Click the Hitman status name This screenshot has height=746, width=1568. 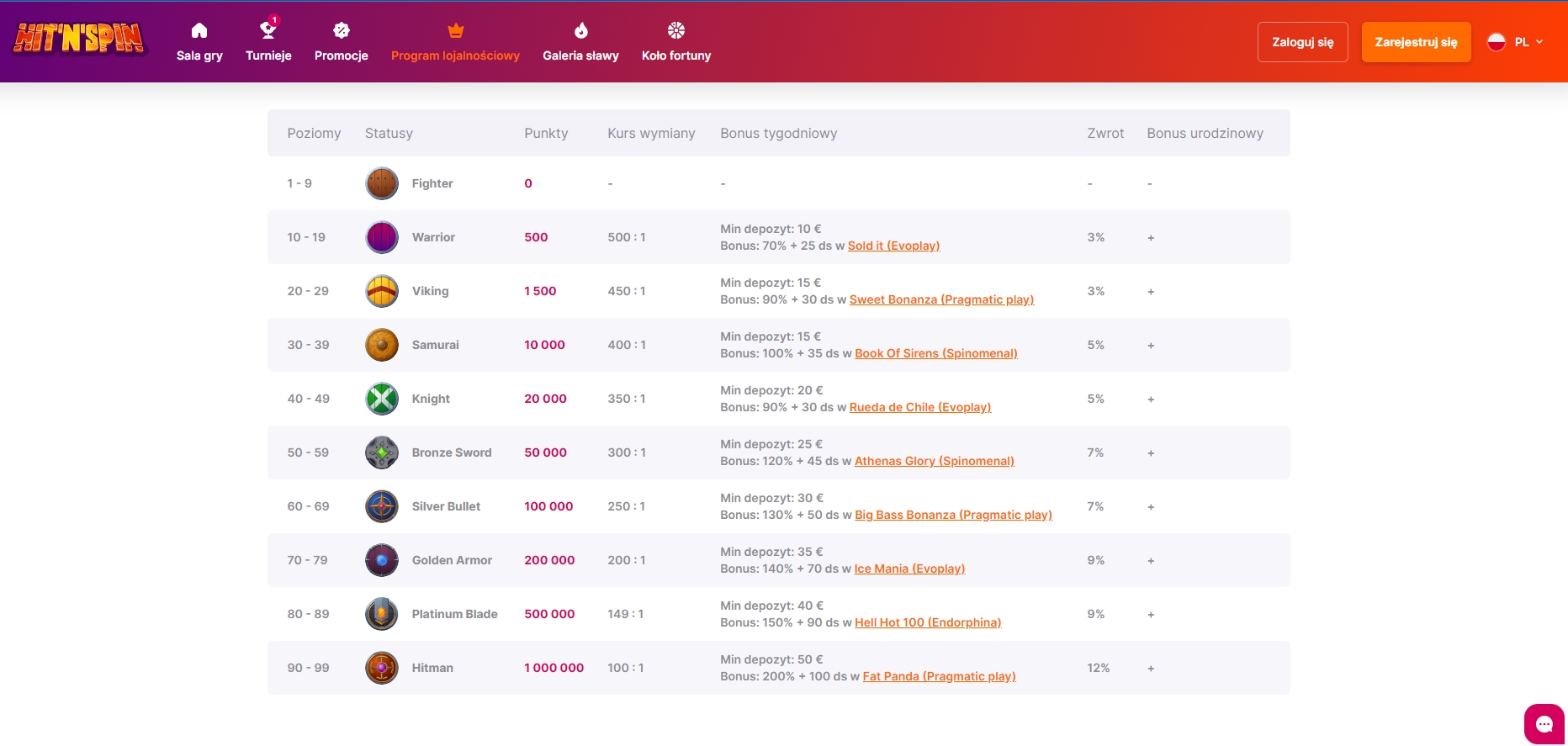pos(432,668)
